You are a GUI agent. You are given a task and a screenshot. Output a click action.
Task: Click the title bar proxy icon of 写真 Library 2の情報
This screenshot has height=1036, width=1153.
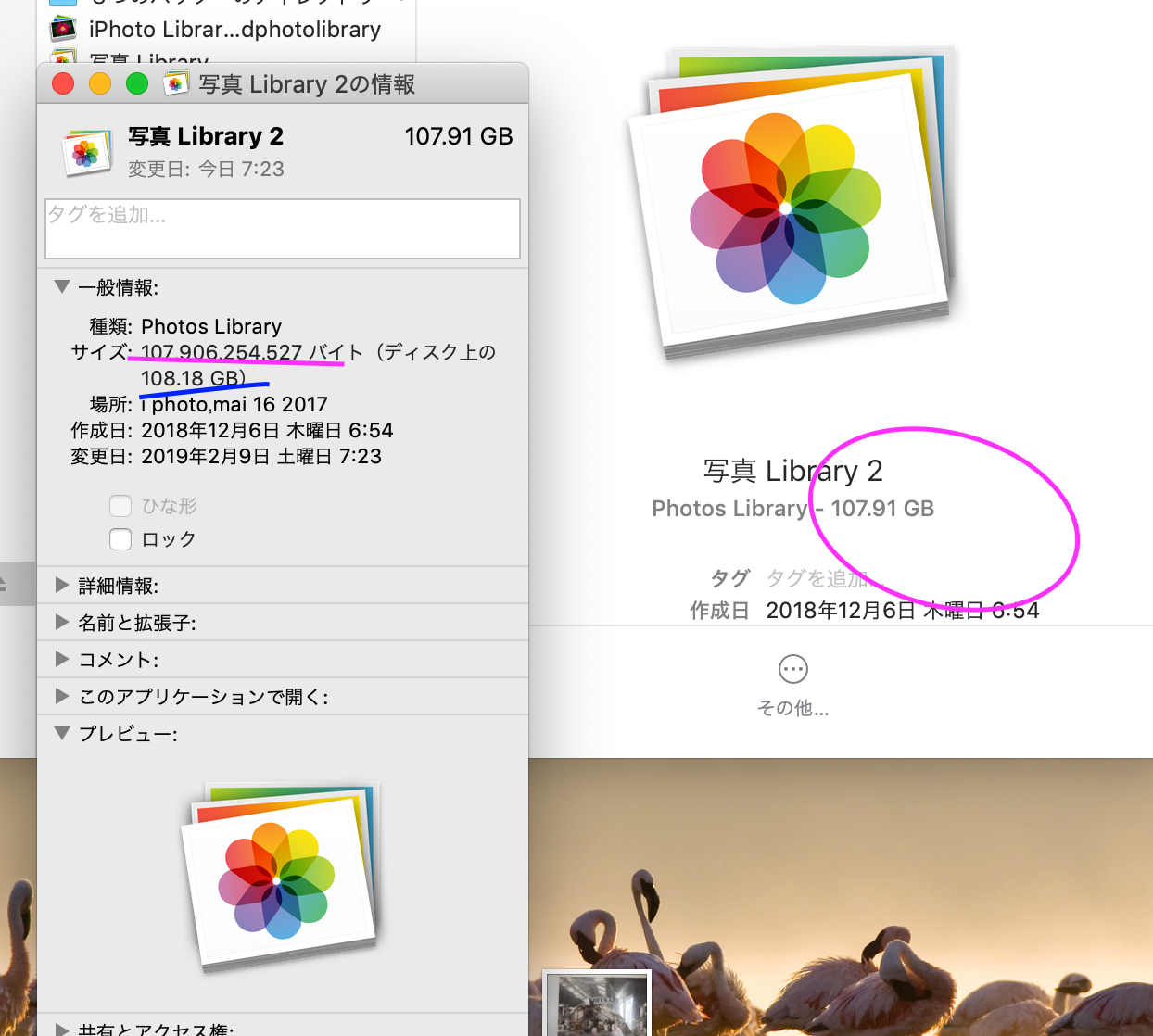pos(174,84)
